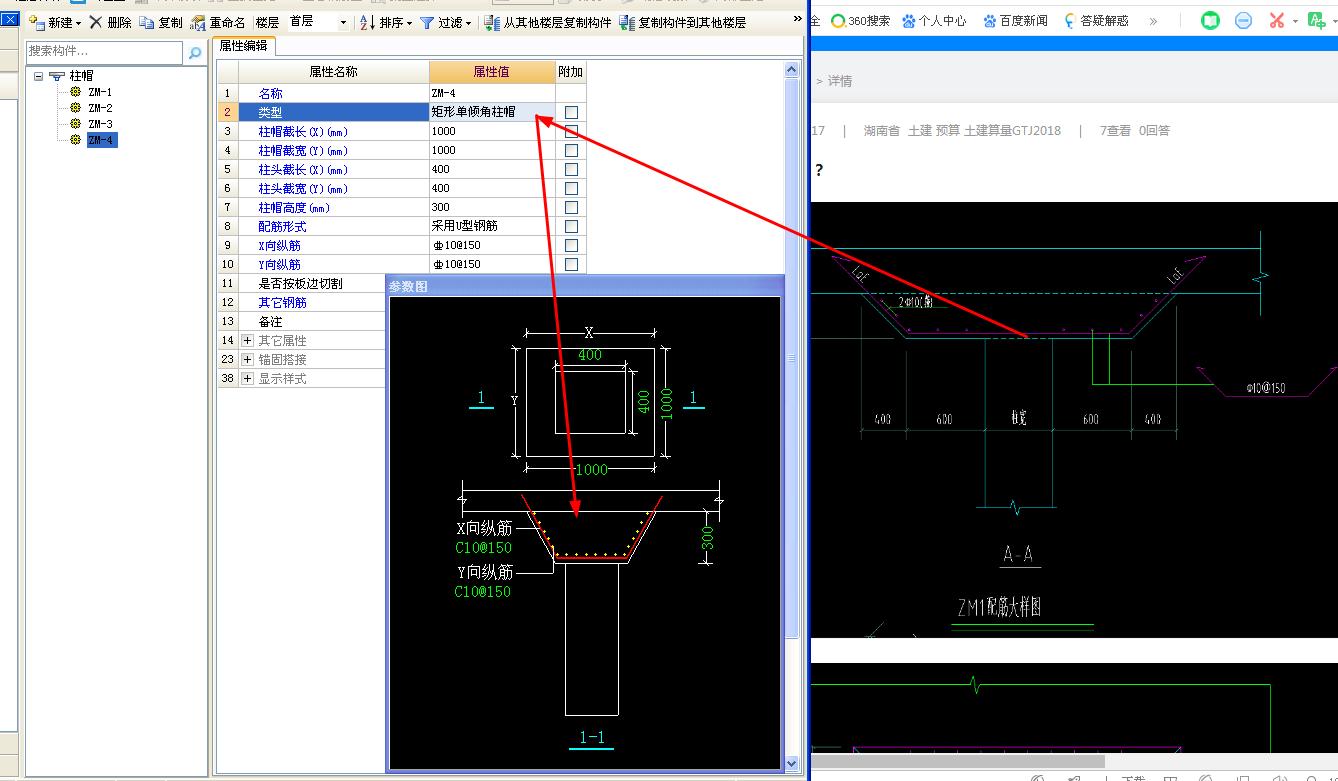Tick the 附加 checkbox for 配筋形式 row

click(571, 226)
